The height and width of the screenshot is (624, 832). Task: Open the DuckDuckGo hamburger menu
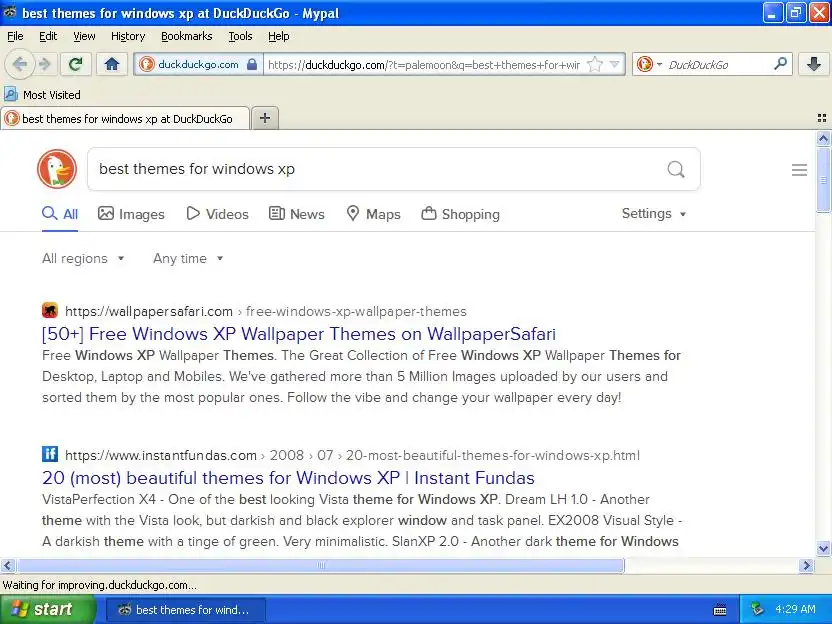click(799, 170)
